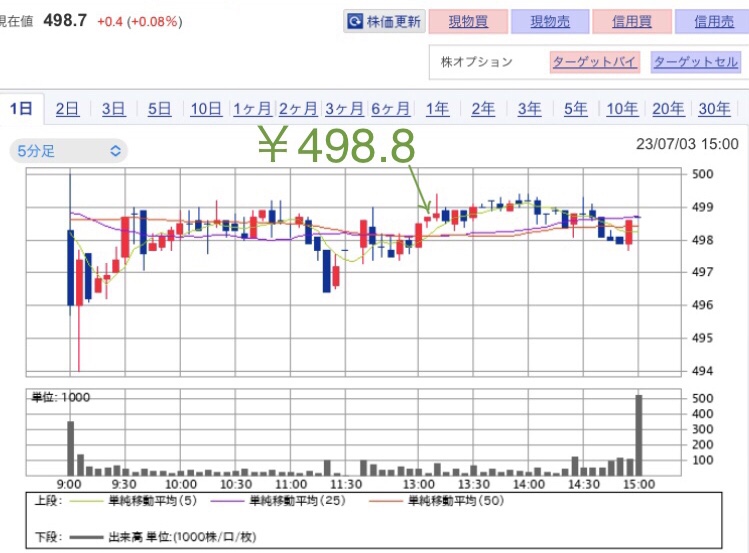
Task: Switch to the 1年 chart tab
Action: coord(437,109)
